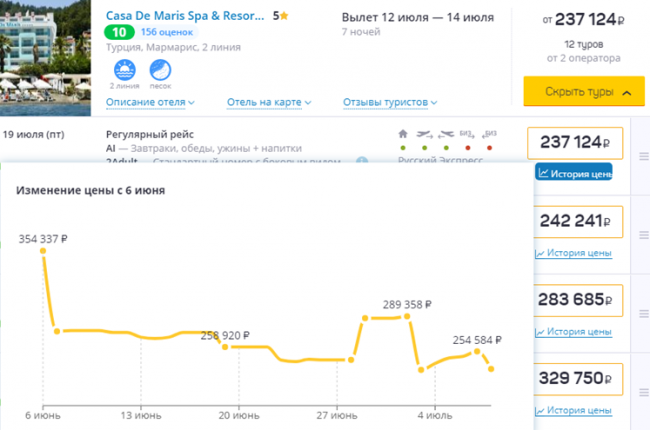Open the Casa De Maris Spa hotel title
650x430 pixels.
coord(186,16)
